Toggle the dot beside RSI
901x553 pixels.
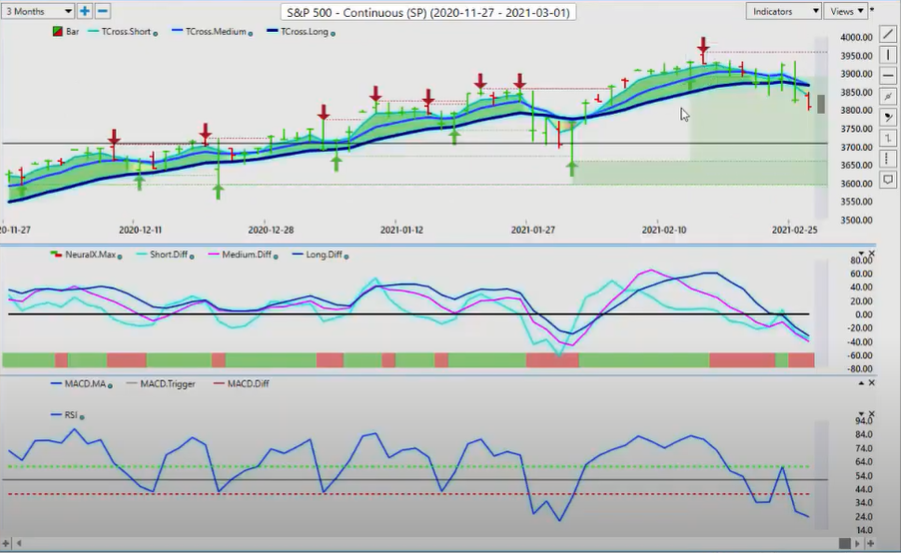point(82,417)
